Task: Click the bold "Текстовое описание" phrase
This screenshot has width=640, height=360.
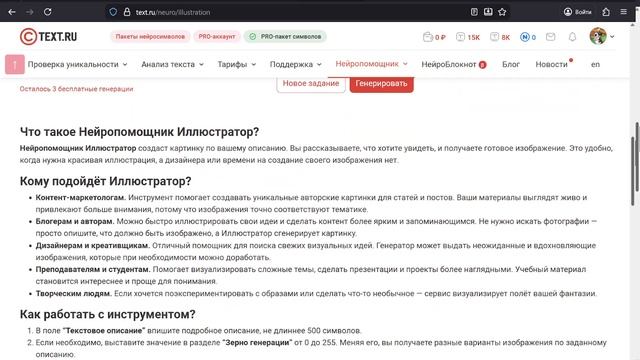Action: point(104,331)
